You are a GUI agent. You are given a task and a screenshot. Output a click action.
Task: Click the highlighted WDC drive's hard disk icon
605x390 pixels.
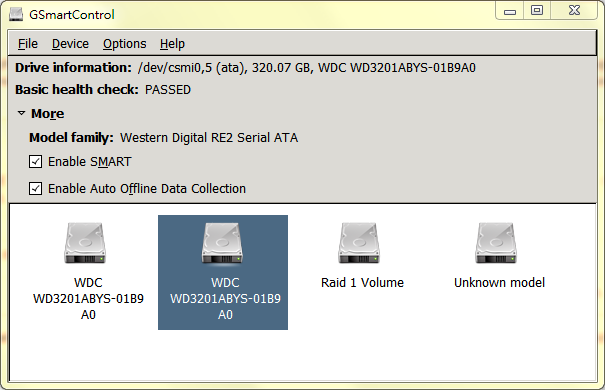point(222,243)
